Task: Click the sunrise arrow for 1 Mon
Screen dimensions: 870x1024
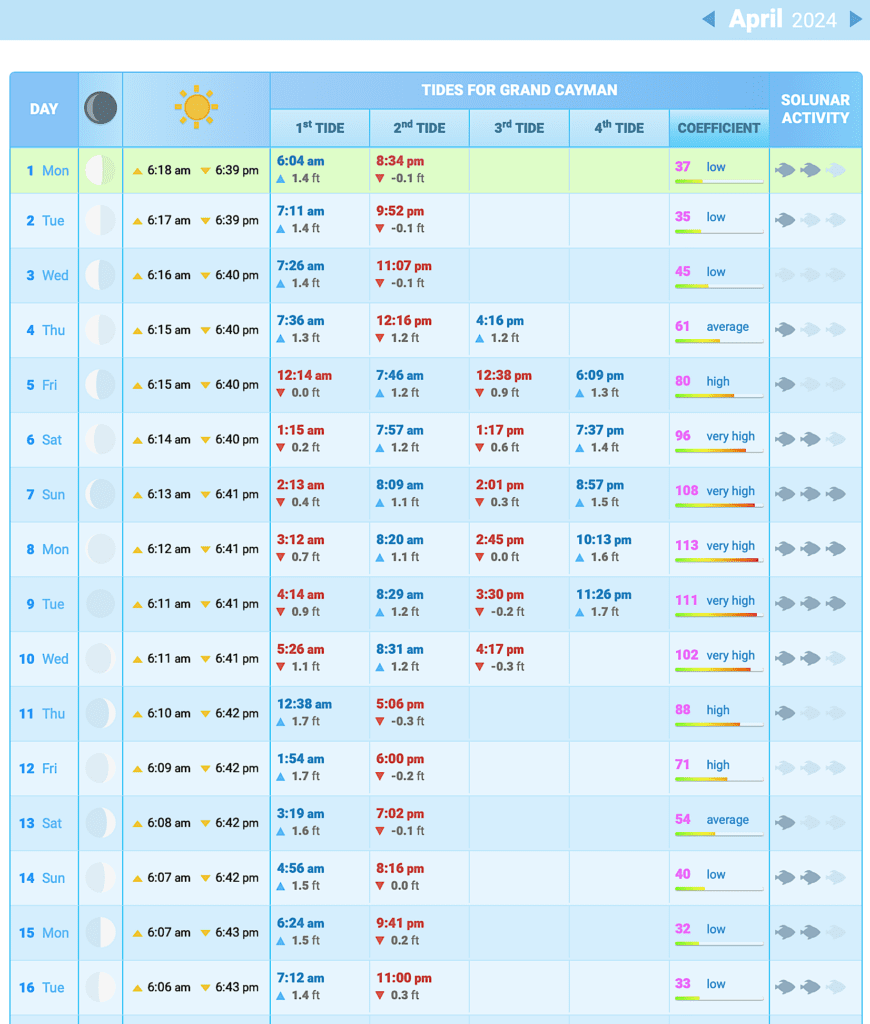Action: tap(138, 171)
